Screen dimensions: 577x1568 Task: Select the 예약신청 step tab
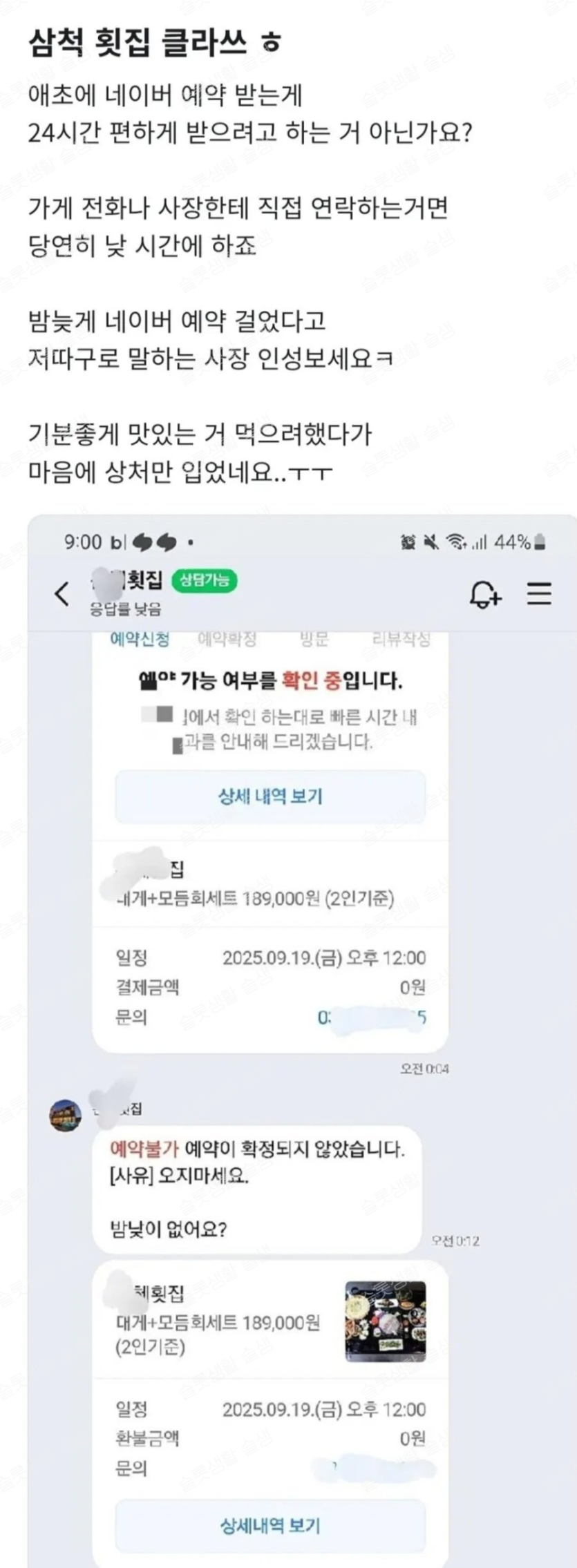(x=140, y=639)
